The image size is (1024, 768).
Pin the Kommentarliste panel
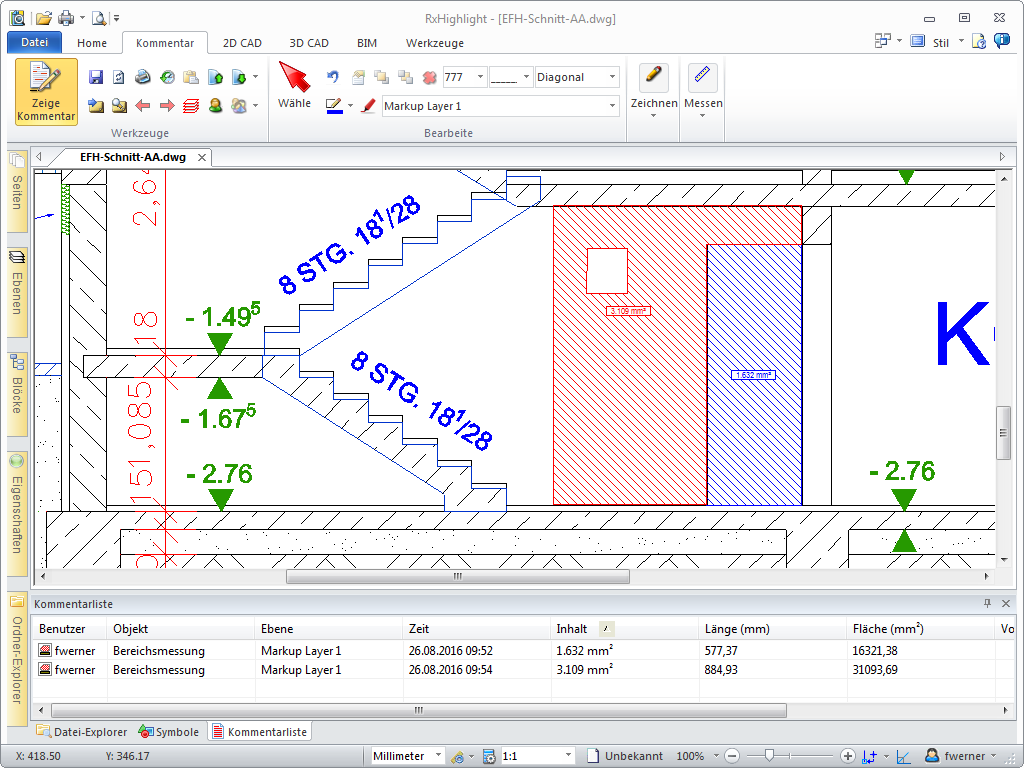pos(988,604)
